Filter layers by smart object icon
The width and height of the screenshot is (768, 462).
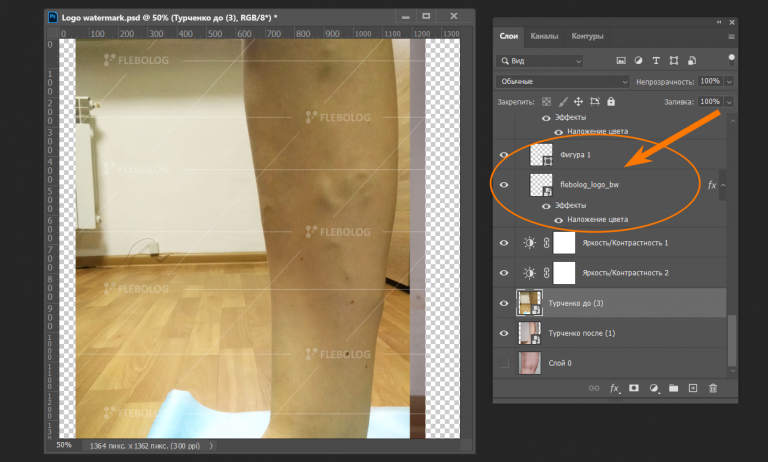[692, 61]
